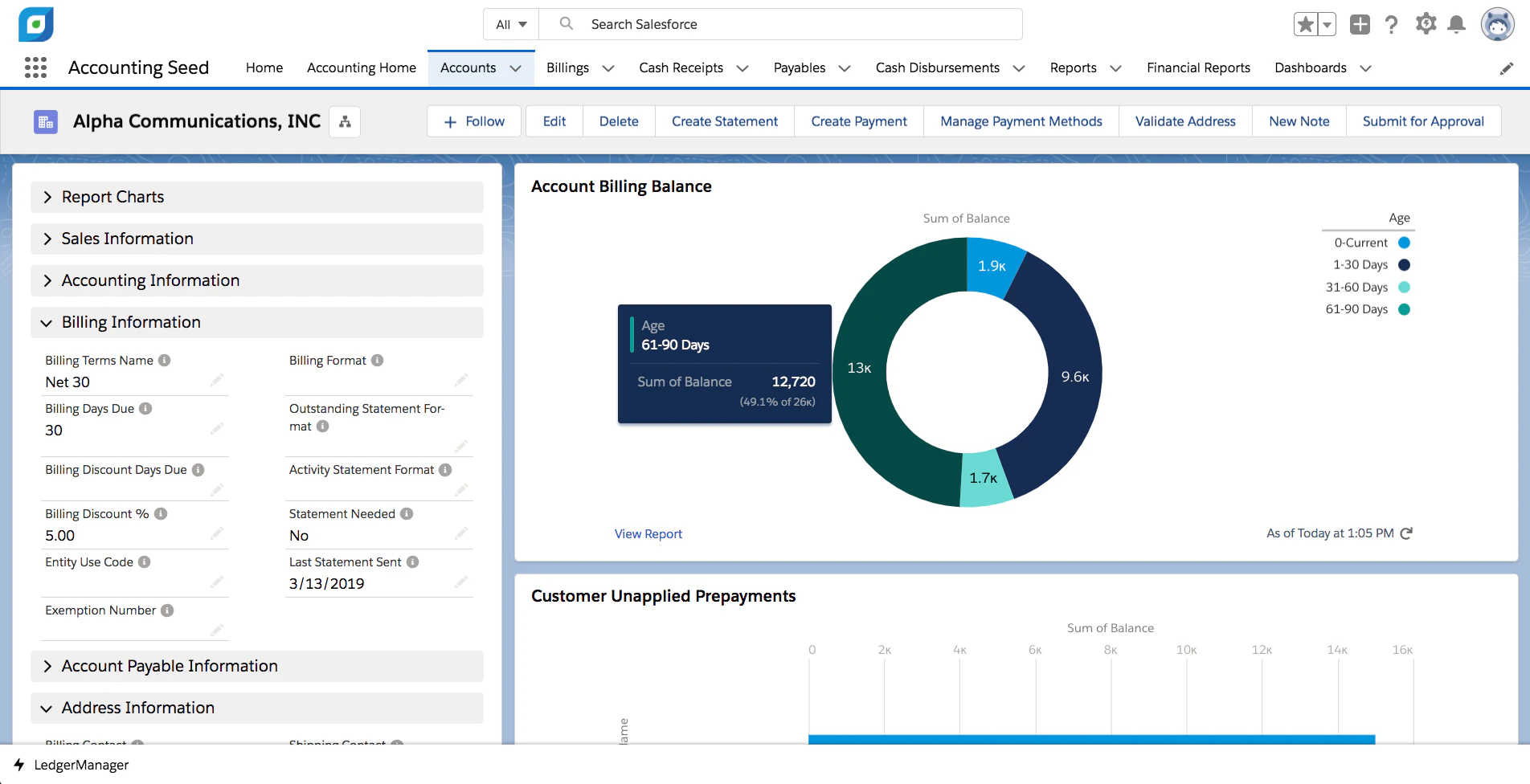
Task: Open notifications bell icon
Action: point(1457,24)
